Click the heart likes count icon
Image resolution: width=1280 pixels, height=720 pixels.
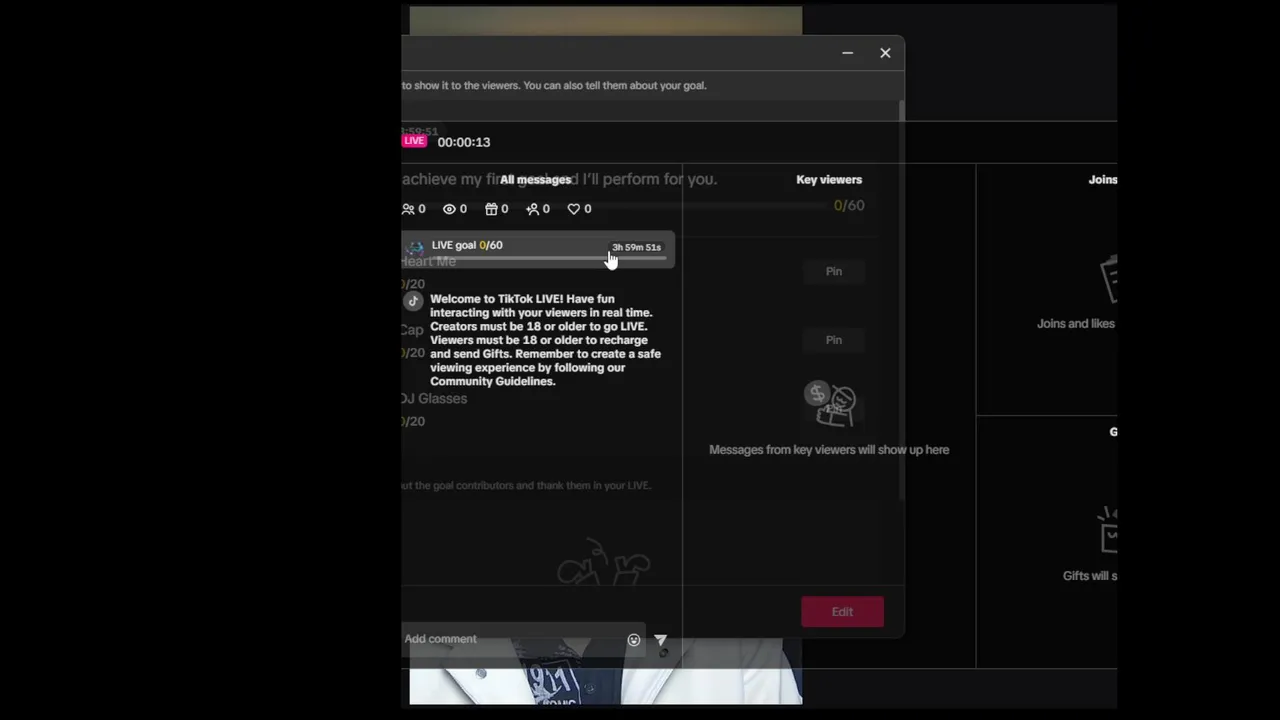pyautogui.click(x=574, y=209)
